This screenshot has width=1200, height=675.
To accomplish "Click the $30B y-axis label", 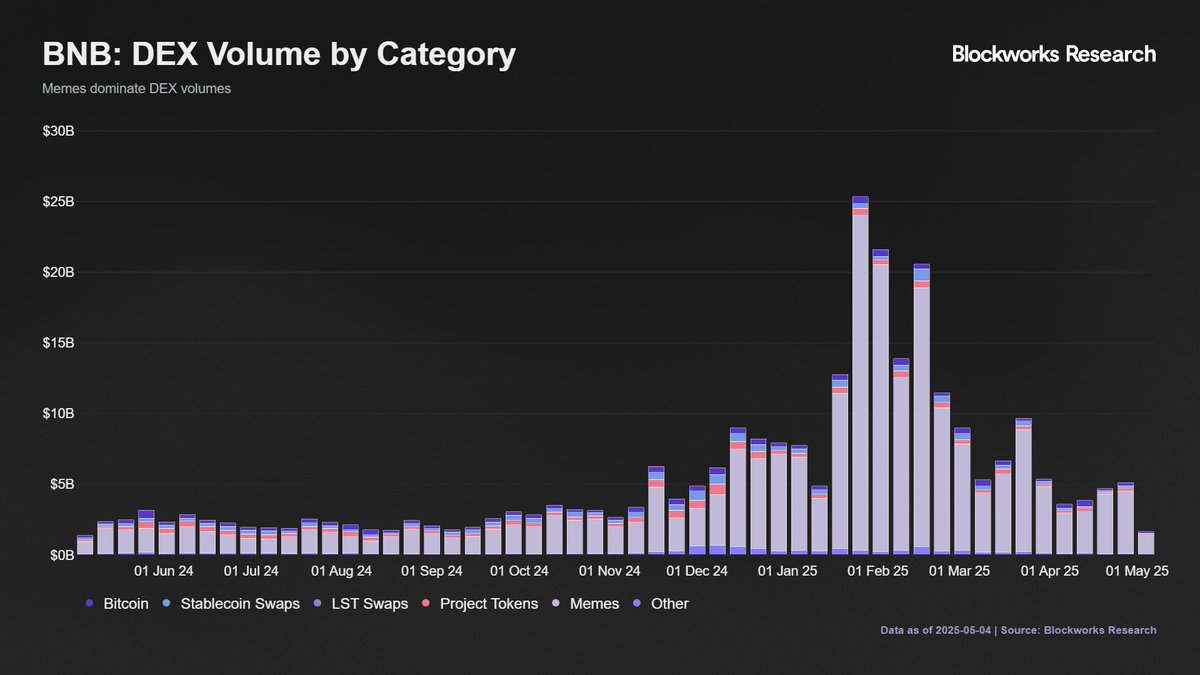I will [58, 131].
